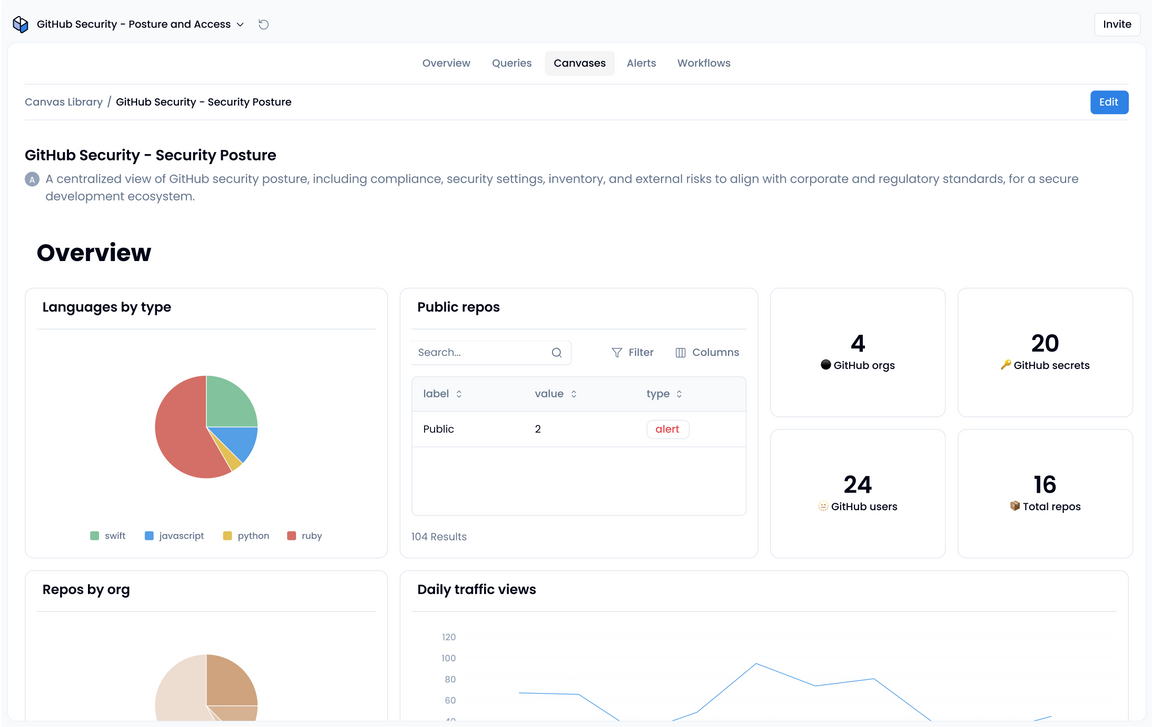
Task: Click the Search input in Public repos
Action: 491,352
